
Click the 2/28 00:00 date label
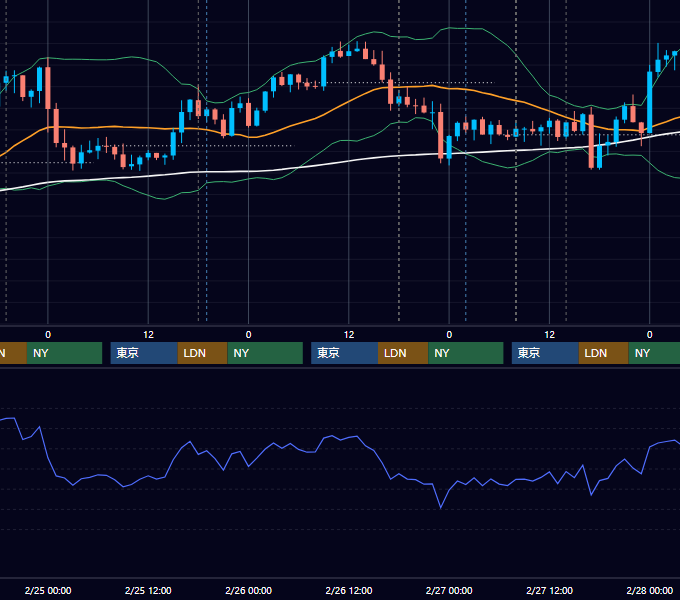click(650, 590)
